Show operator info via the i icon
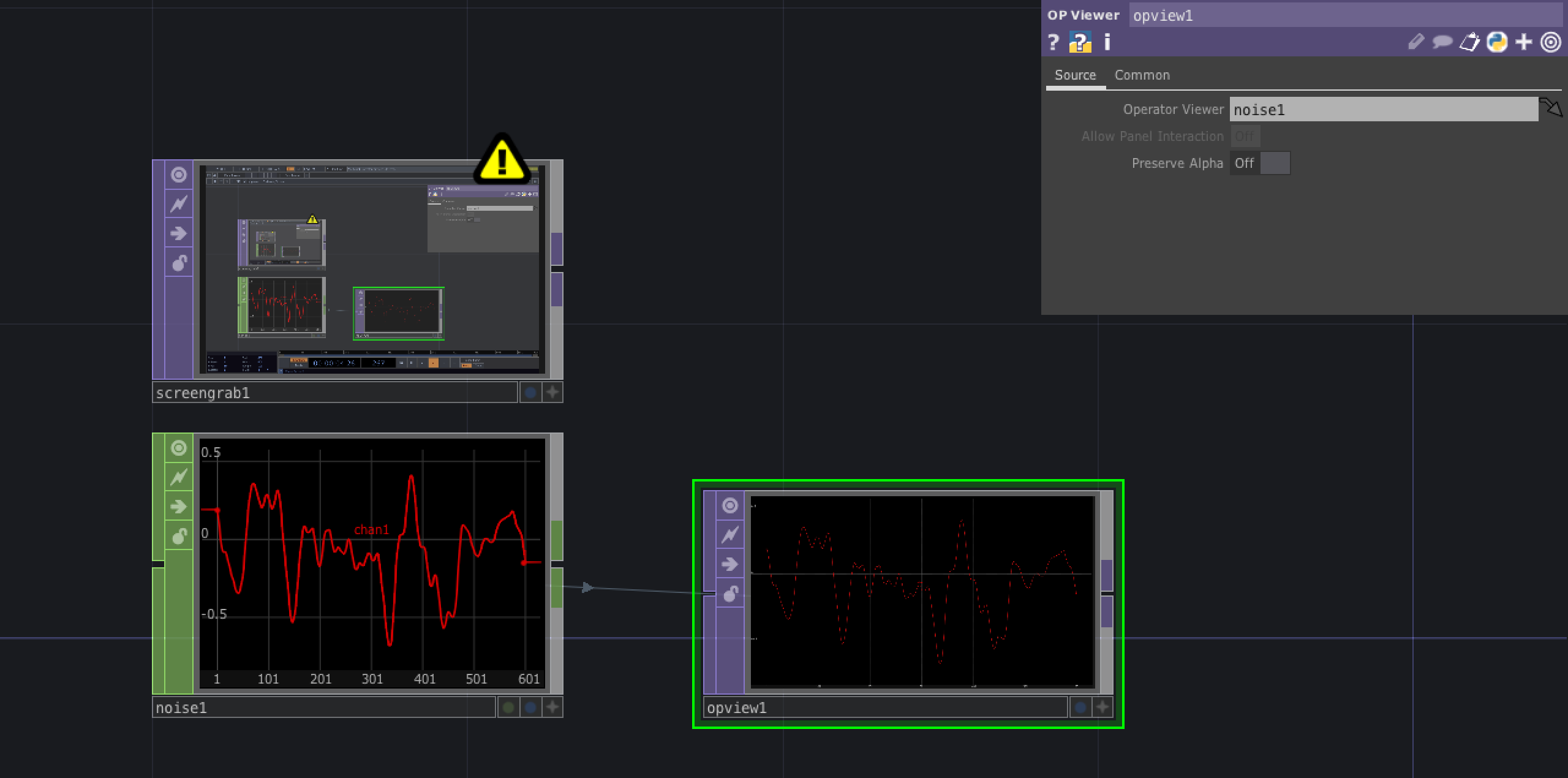Viewport: 1568px width, 778px height. [x=1107, y=42]
